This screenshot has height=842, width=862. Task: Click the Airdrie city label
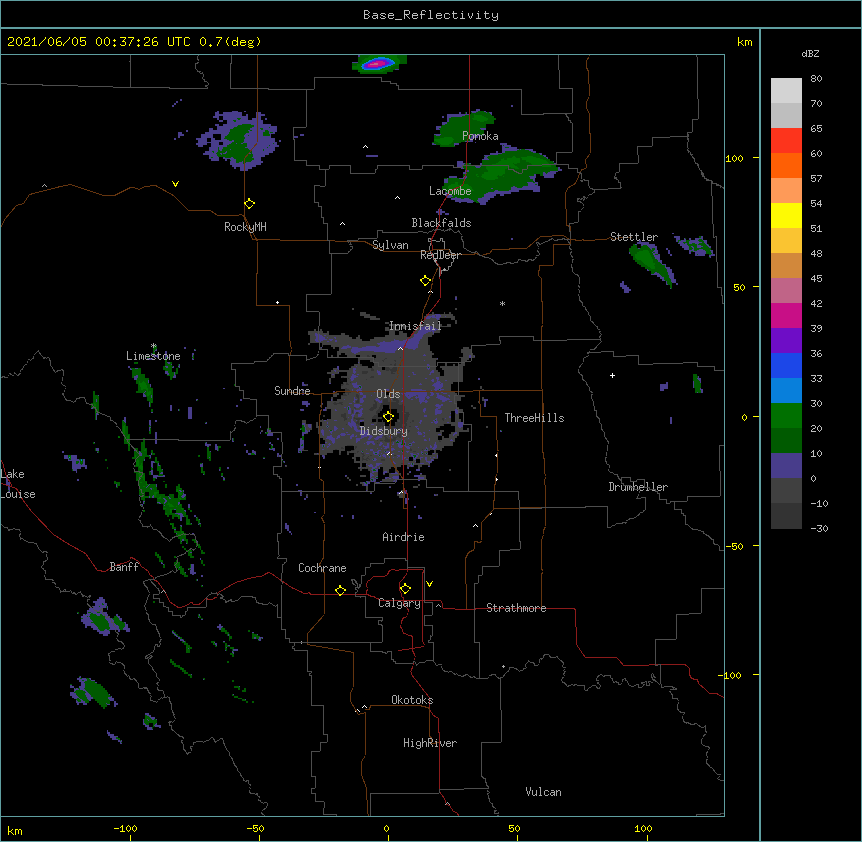coord(404,537)
